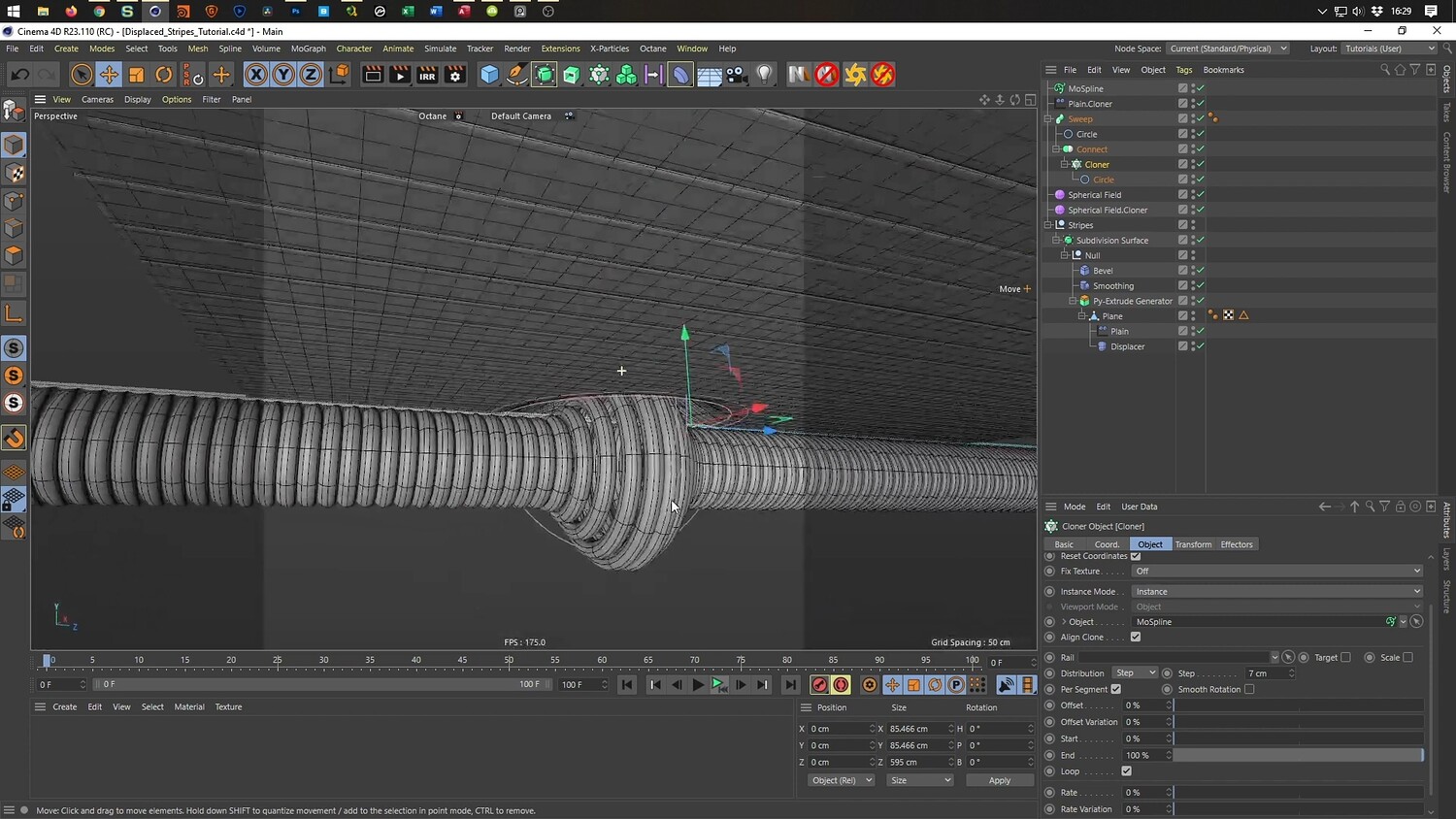Image resolution: width=1456 pixels, height=819 pixels.
Task: Switch to the Effectors tab
Action: (1236, 544)
